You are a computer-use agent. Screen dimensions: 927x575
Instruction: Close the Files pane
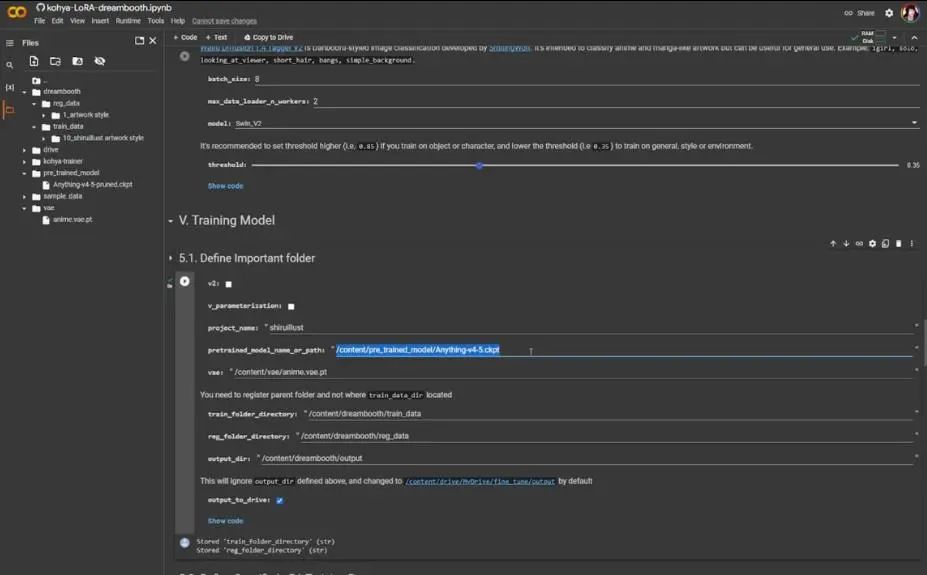(x=153, y=41)
